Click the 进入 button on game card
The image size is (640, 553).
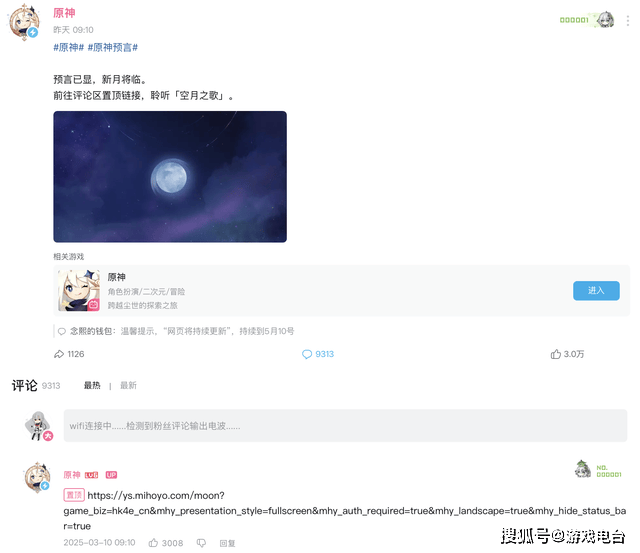596,291
